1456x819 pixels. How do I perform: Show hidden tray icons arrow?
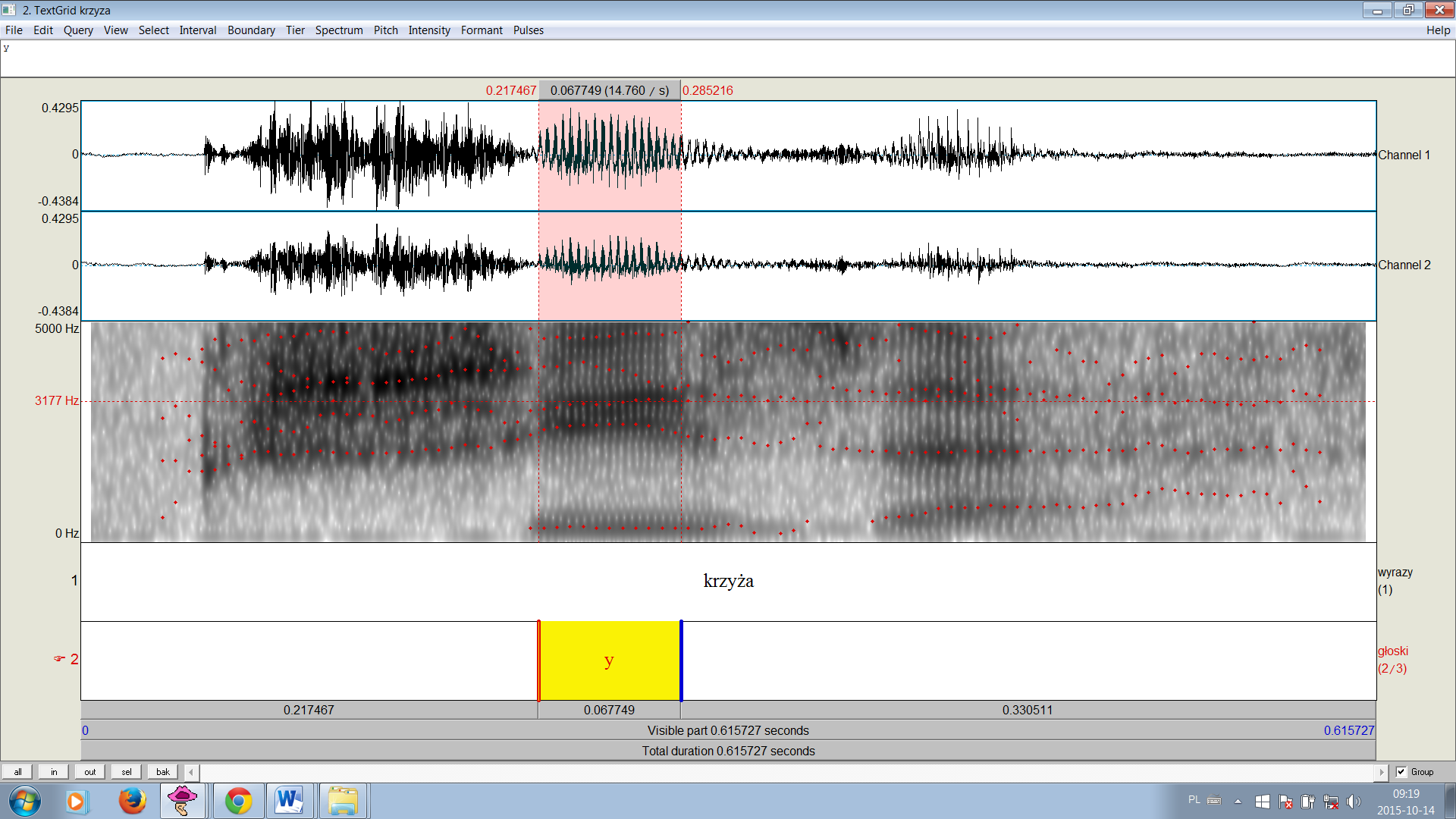pyautogui.click(x=1238, y=801)
